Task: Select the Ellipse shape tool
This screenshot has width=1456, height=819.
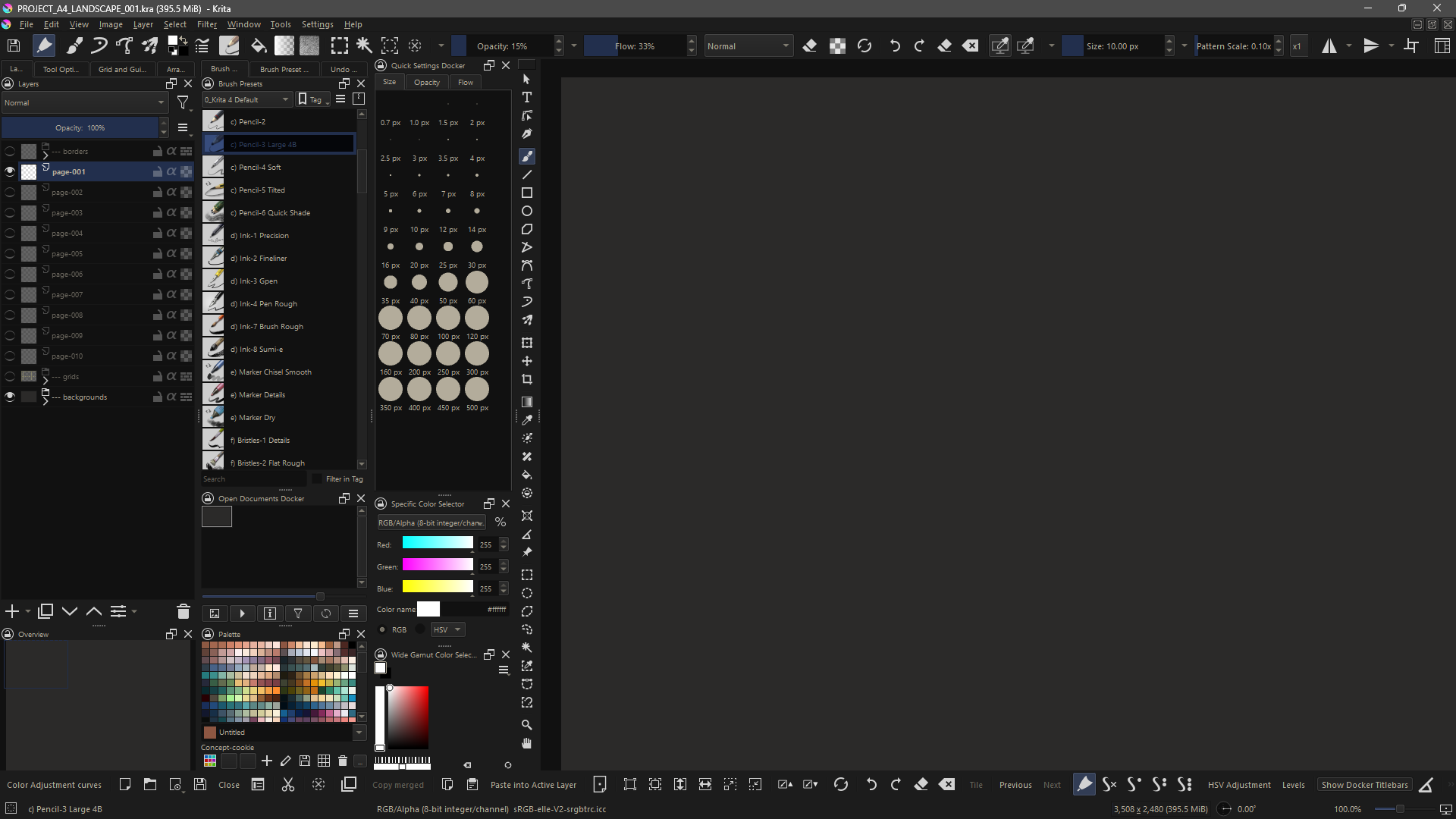Action: click(526, 211)
